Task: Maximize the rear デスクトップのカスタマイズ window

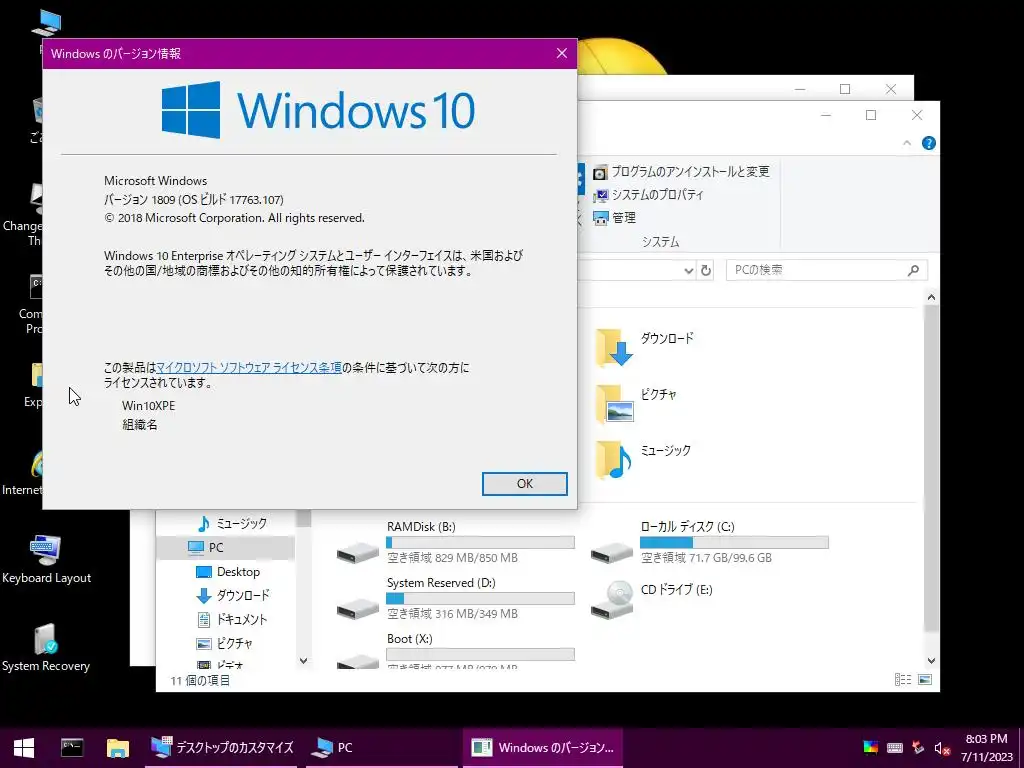Action: pyautogui.click(x=845, y=89)
